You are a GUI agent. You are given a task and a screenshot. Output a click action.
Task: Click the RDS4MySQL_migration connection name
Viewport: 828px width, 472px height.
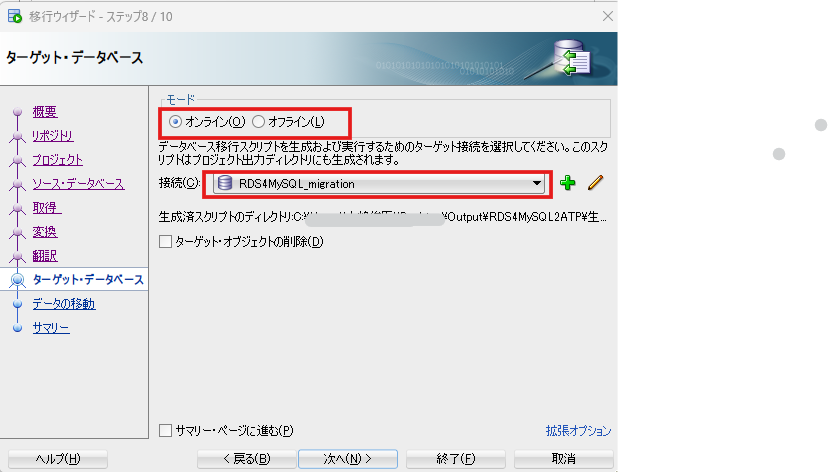297,184
